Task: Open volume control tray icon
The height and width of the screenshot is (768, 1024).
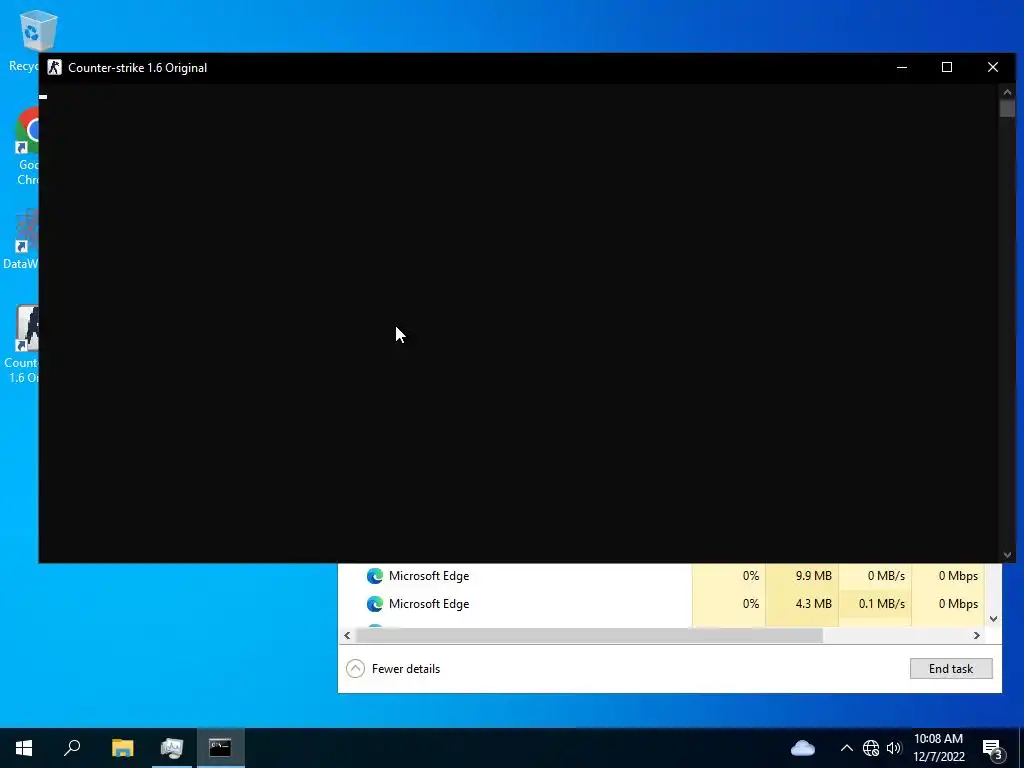Action: point(894,748)
